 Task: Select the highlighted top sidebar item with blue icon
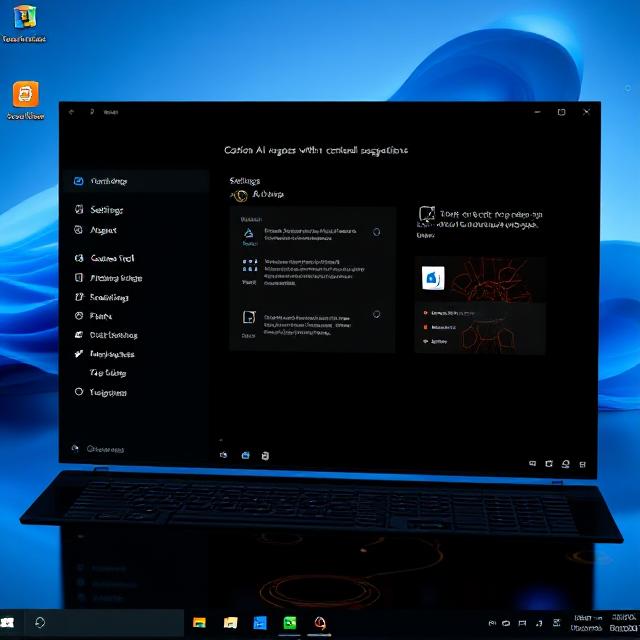click(x=136, y=181)
